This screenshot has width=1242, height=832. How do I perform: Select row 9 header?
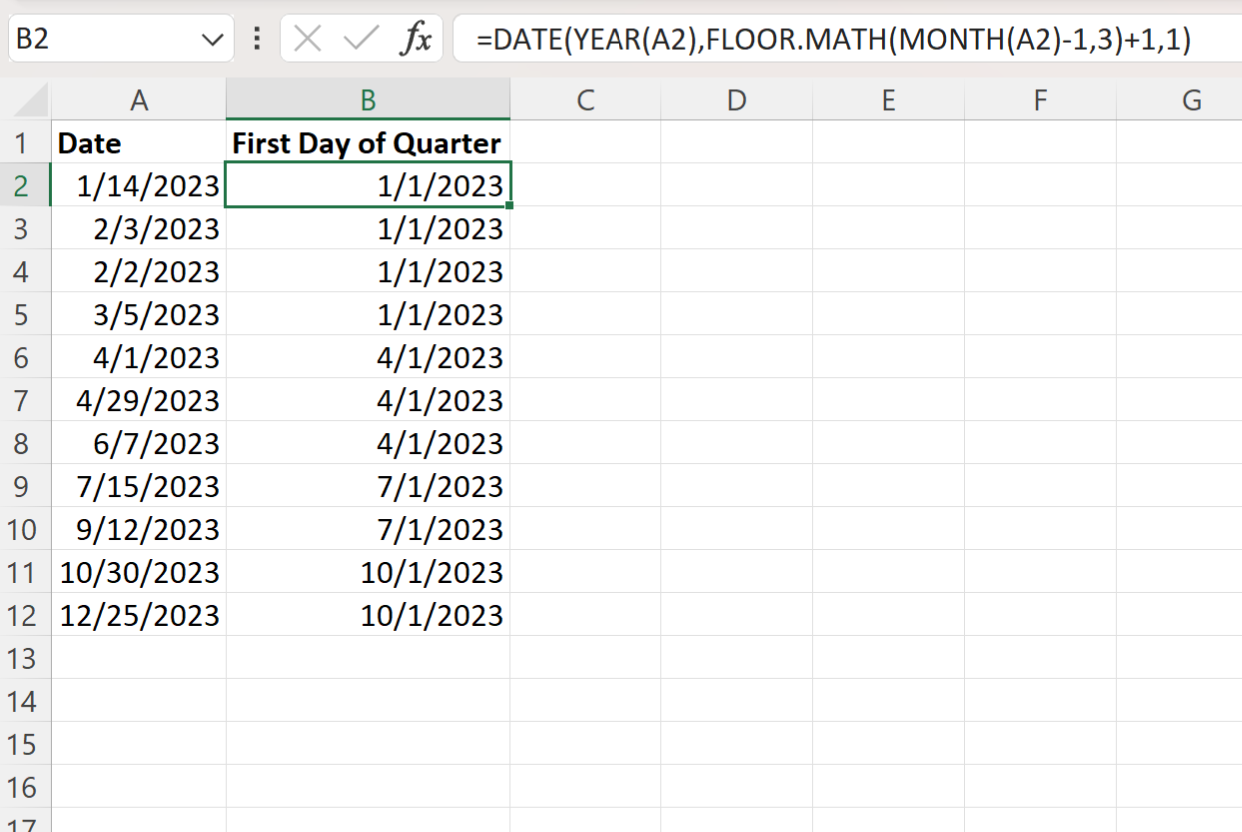[x=25, y=487]
